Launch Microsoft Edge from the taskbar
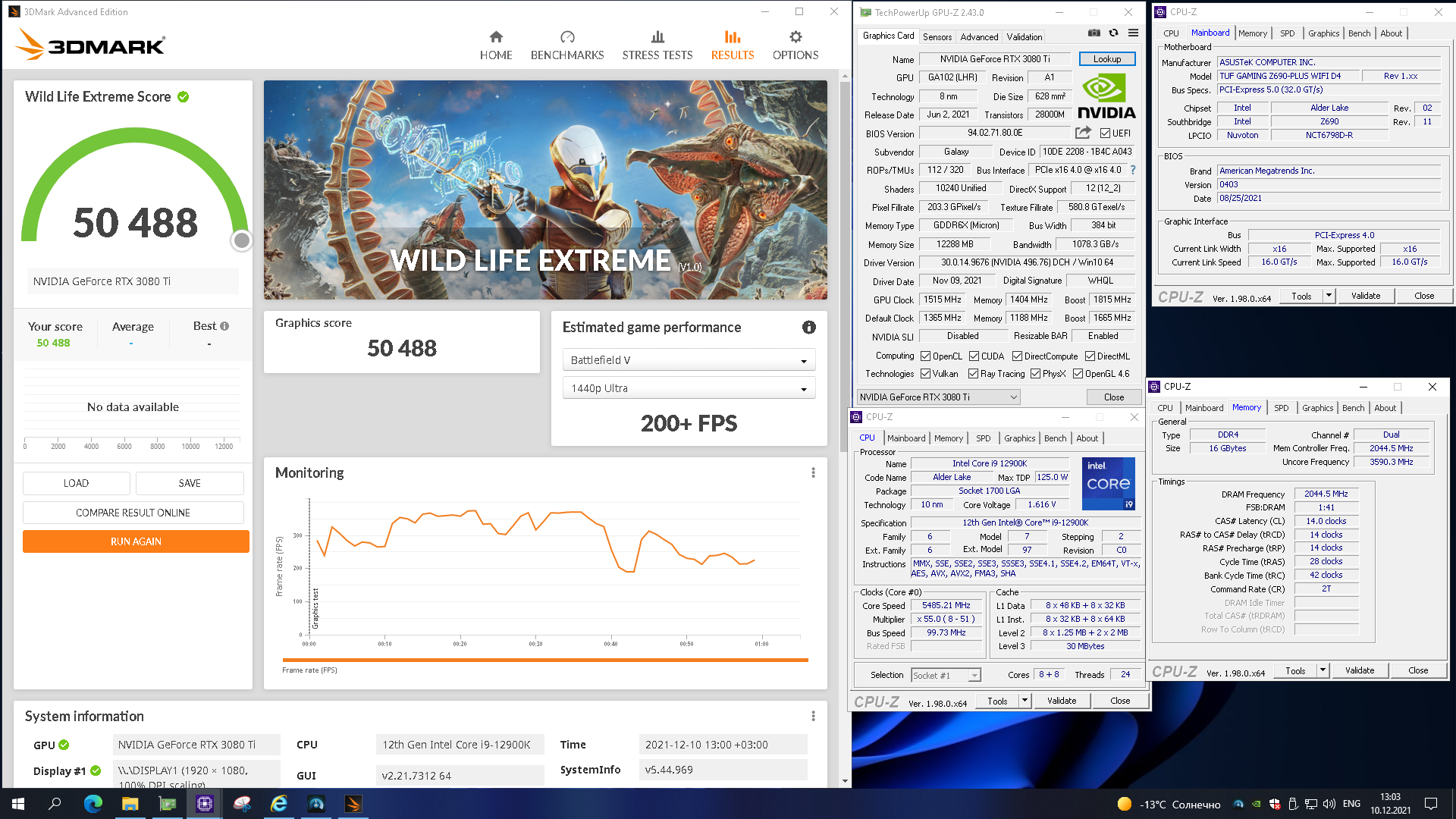 pyautogui.click(x=93, y=804)
